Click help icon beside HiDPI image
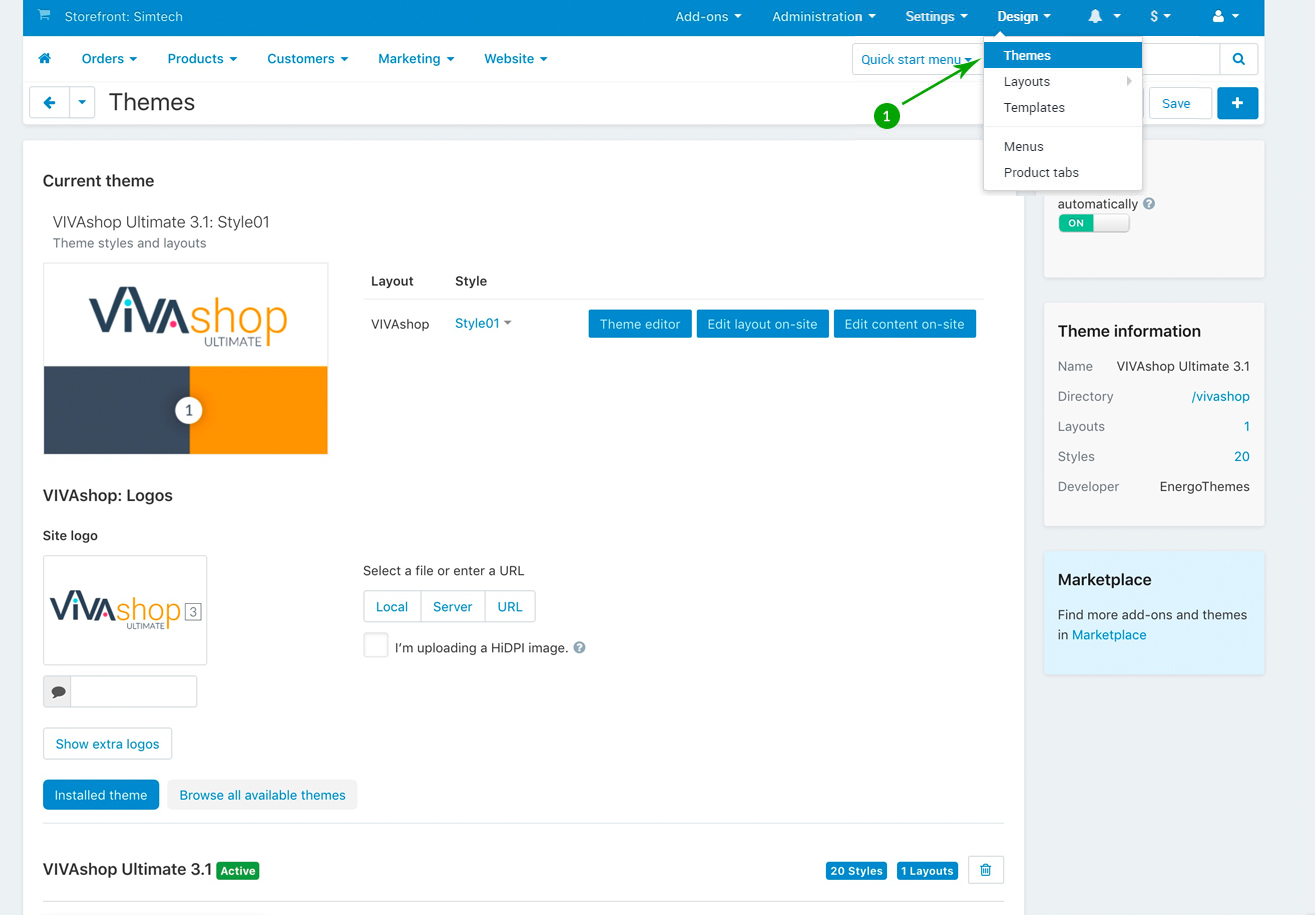 point(580,647)
